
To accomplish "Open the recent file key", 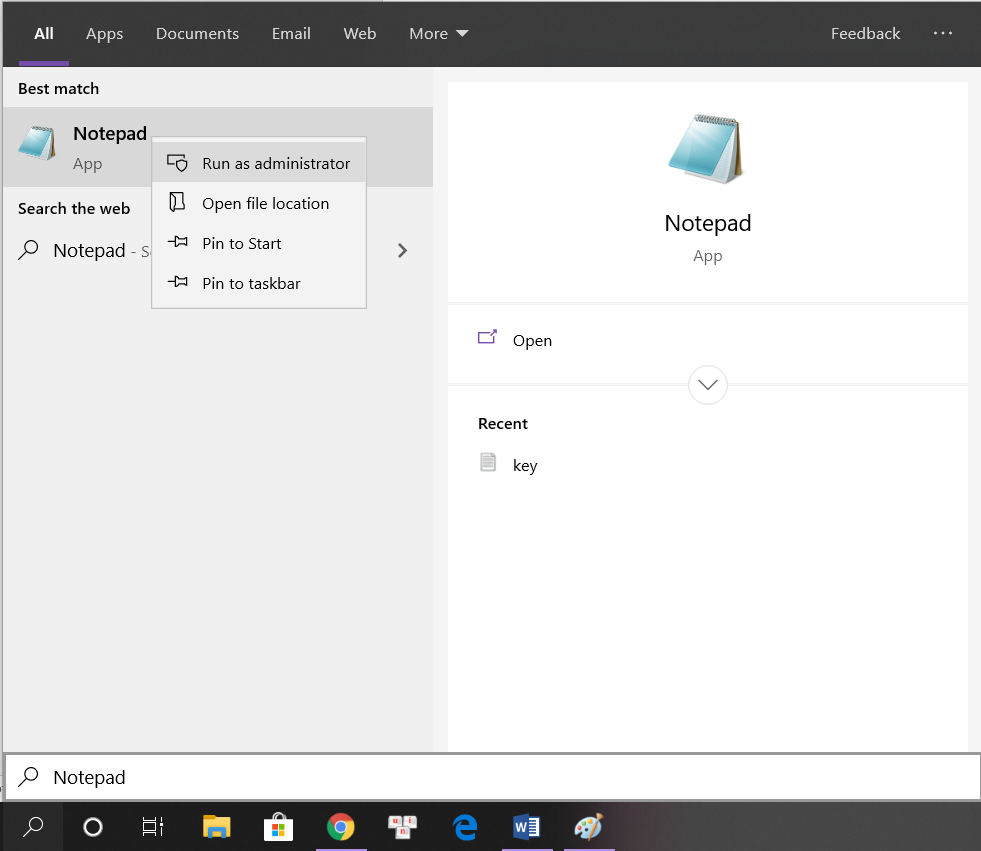I will coord(525,466).
